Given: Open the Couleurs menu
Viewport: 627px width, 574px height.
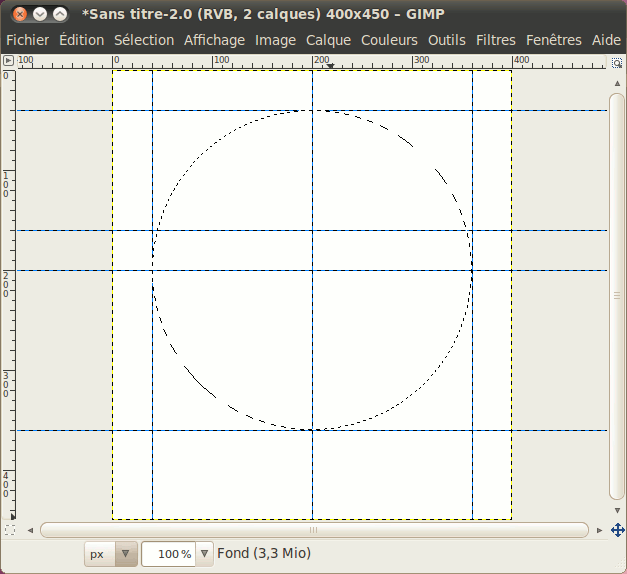Looking at the screenshot, I should tap(389, 40).
